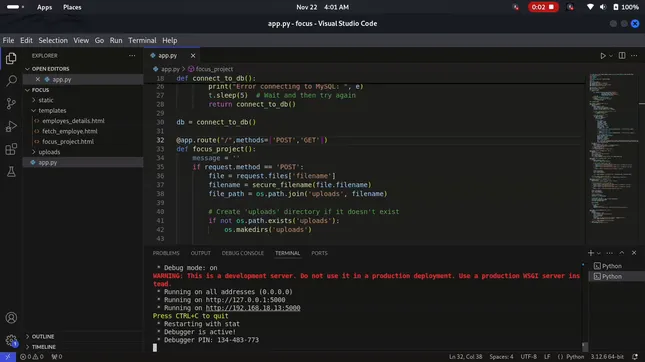Open remote window indicator in status bar

pos(8,357)
